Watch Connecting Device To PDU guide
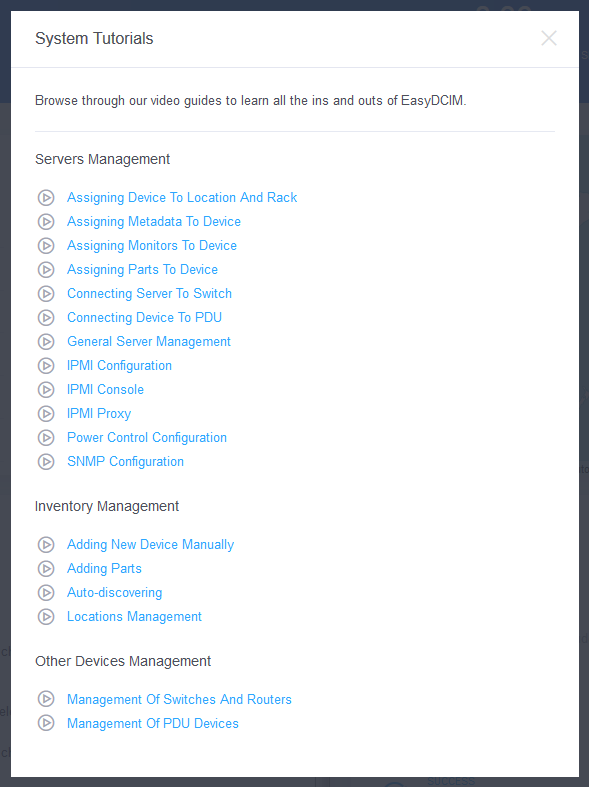The width and height of the screenshot is (589, 787). [144, 317]
